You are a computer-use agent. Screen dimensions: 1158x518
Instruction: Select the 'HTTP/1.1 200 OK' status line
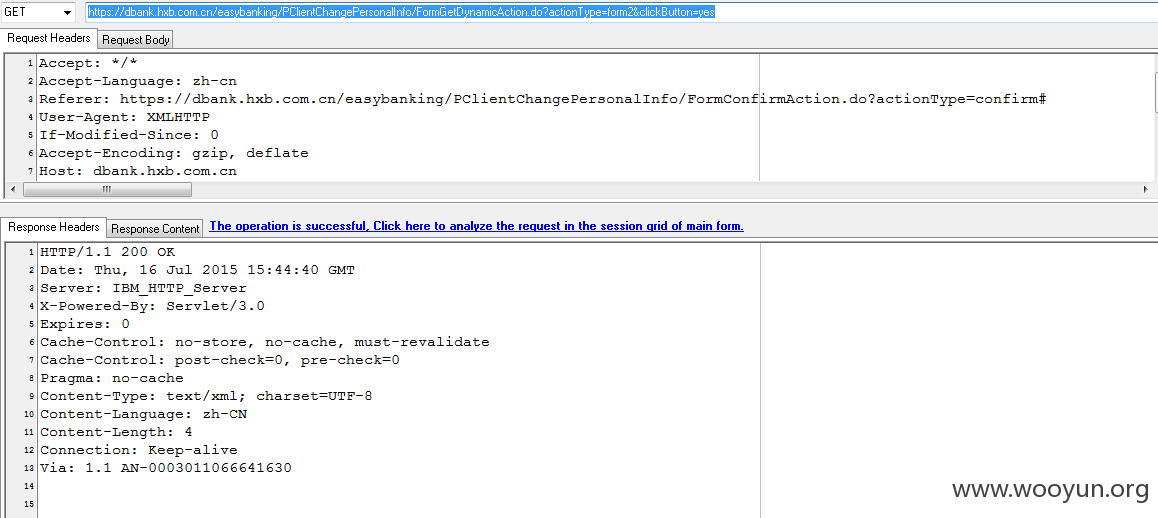pos(108,253)
